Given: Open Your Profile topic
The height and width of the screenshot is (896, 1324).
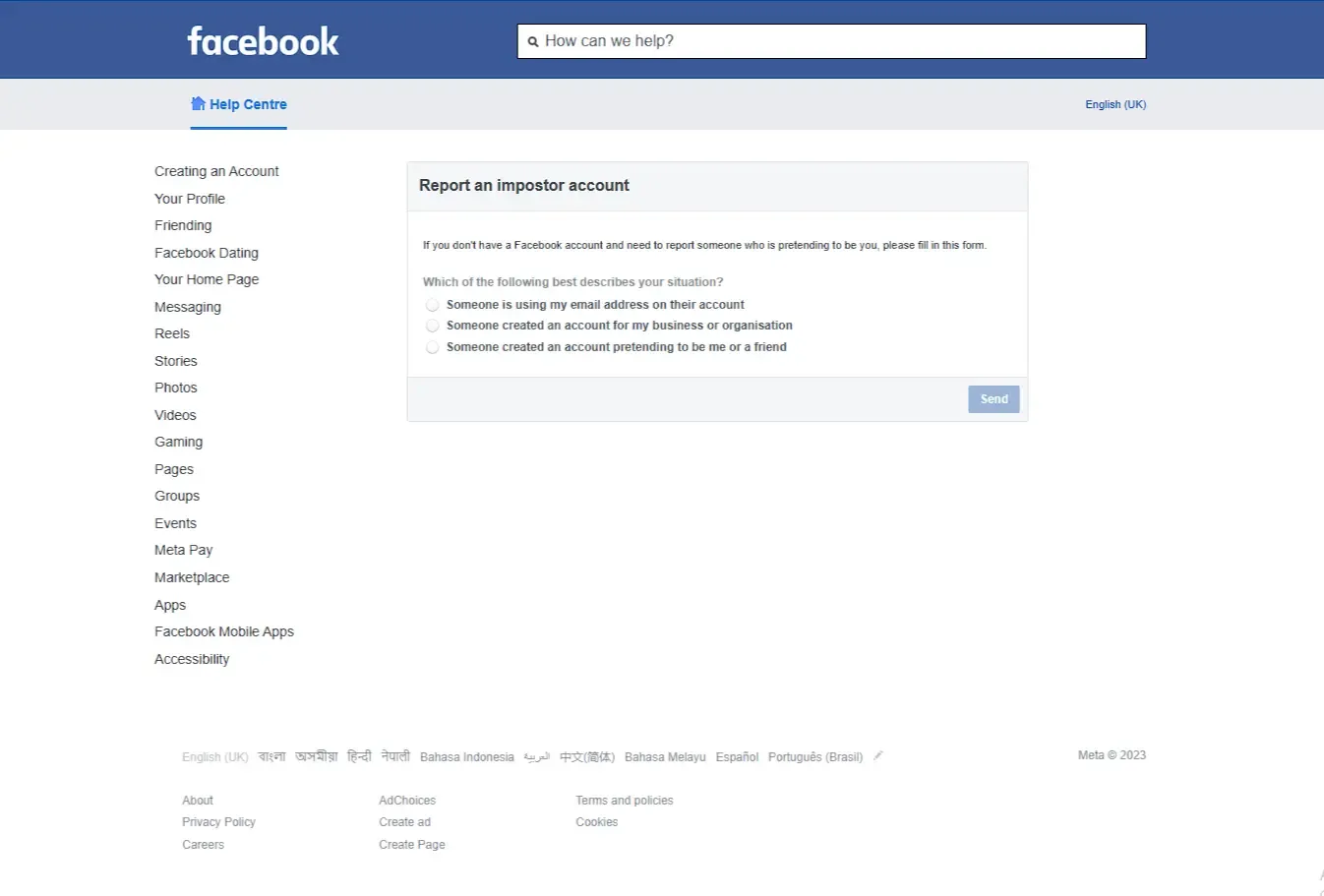Looking at the screenshot, I should click(190, 199).
